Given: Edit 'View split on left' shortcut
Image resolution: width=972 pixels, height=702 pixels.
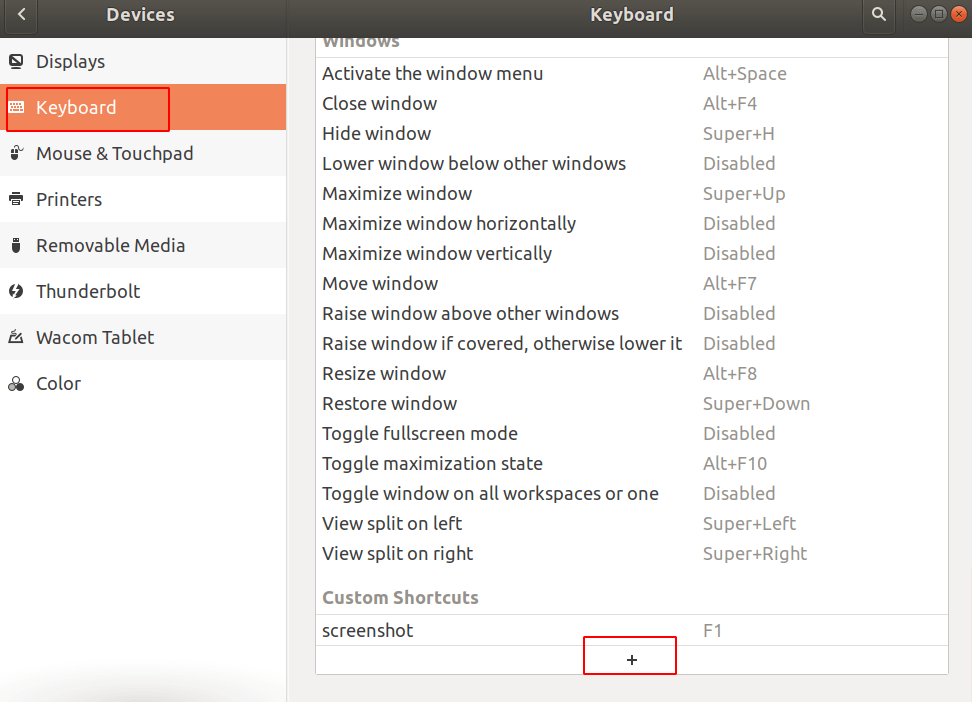Looking at the screenshot, I should tap(631, 523).
